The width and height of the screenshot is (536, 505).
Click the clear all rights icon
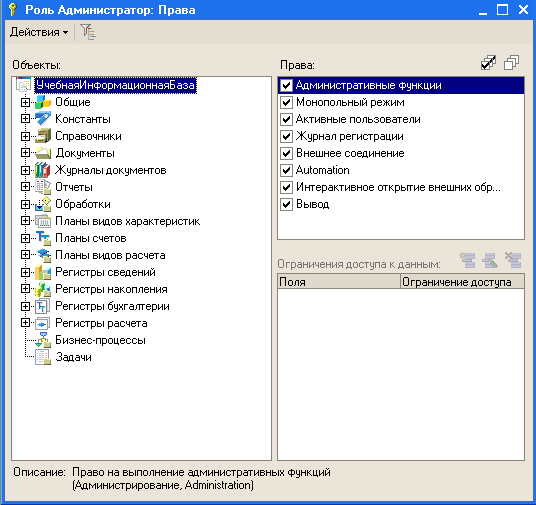tap(511, 63)
